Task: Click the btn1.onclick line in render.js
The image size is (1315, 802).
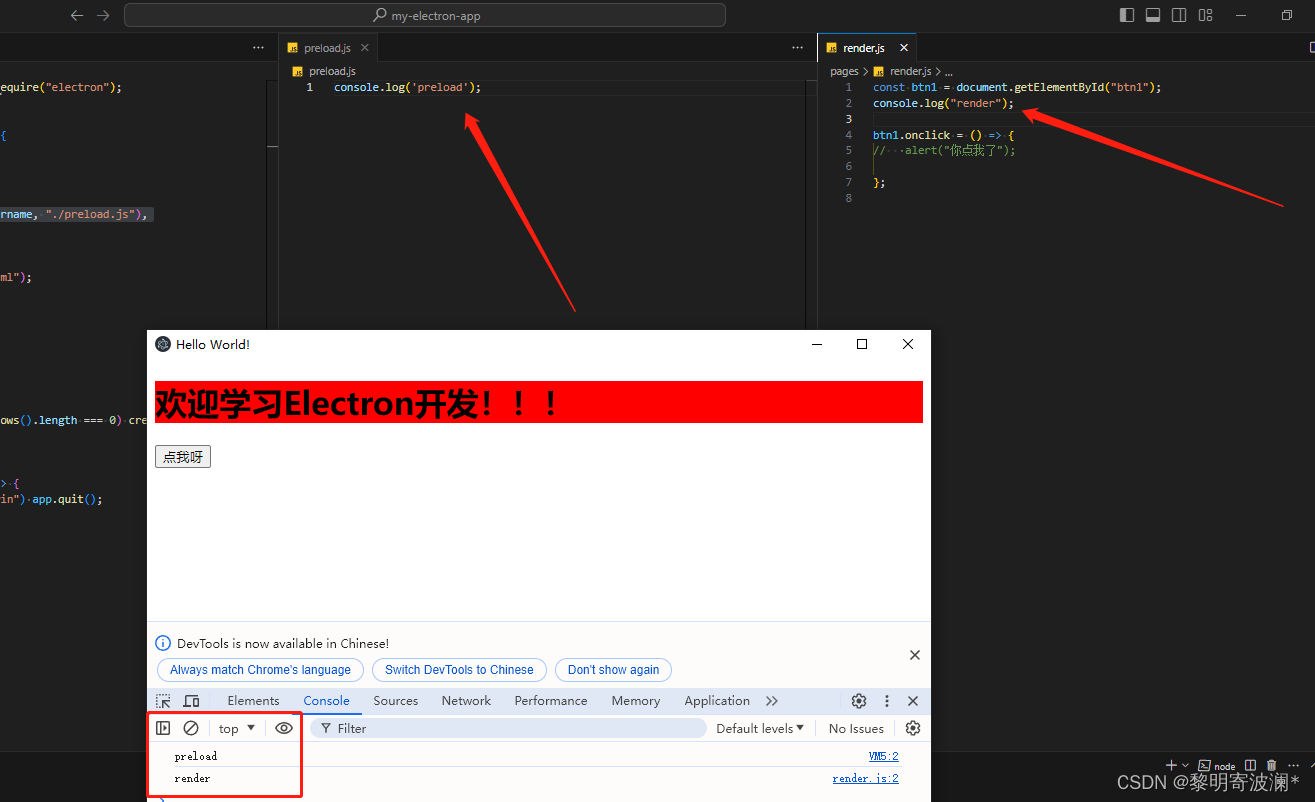Action: [943, 135]
